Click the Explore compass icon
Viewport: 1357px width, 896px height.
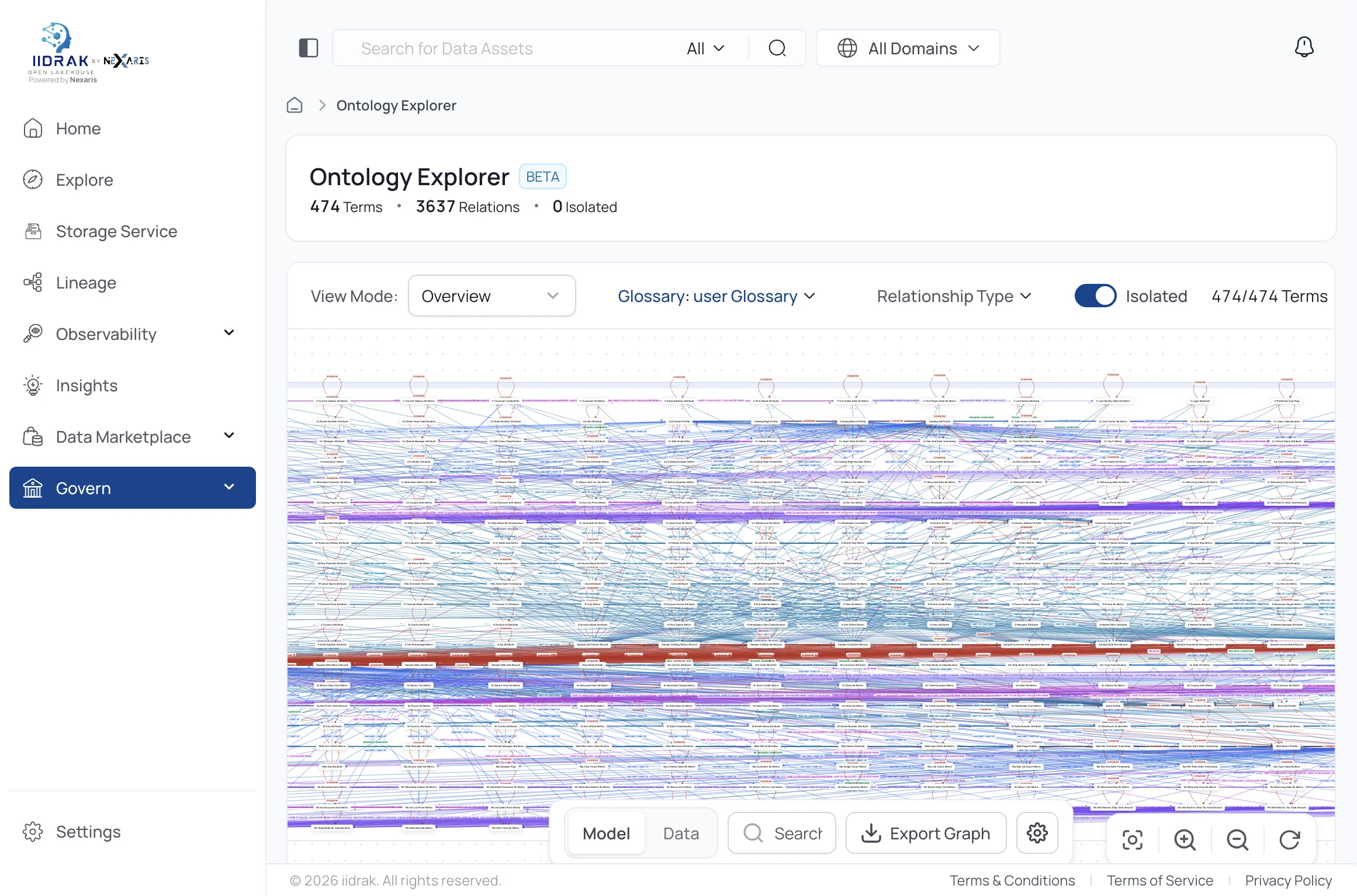coord(33,180)
